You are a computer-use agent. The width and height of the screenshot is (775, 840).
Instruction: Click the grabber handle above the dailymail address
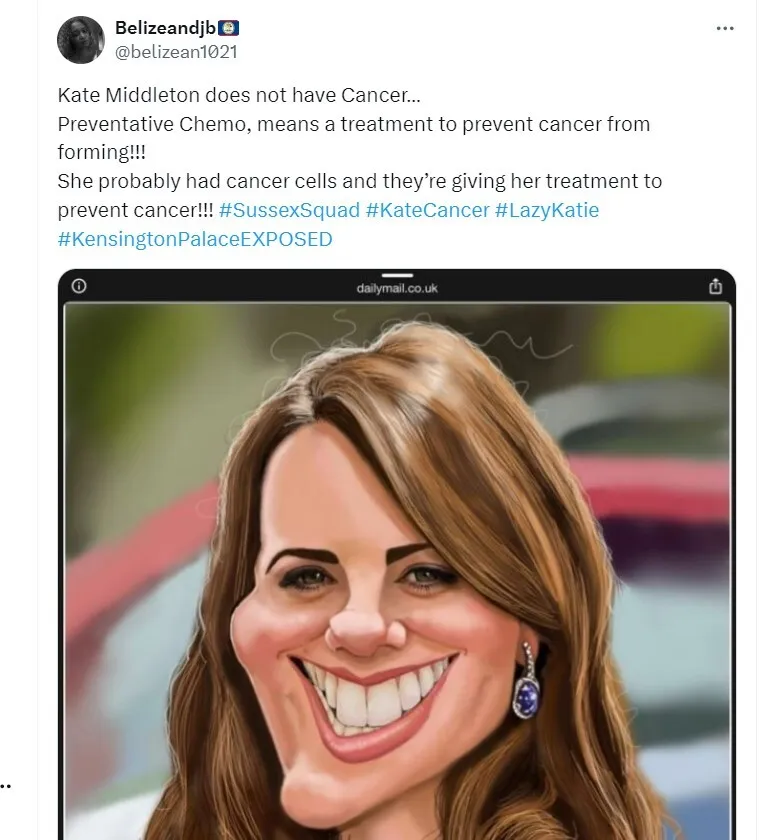(x=397, y=275)
